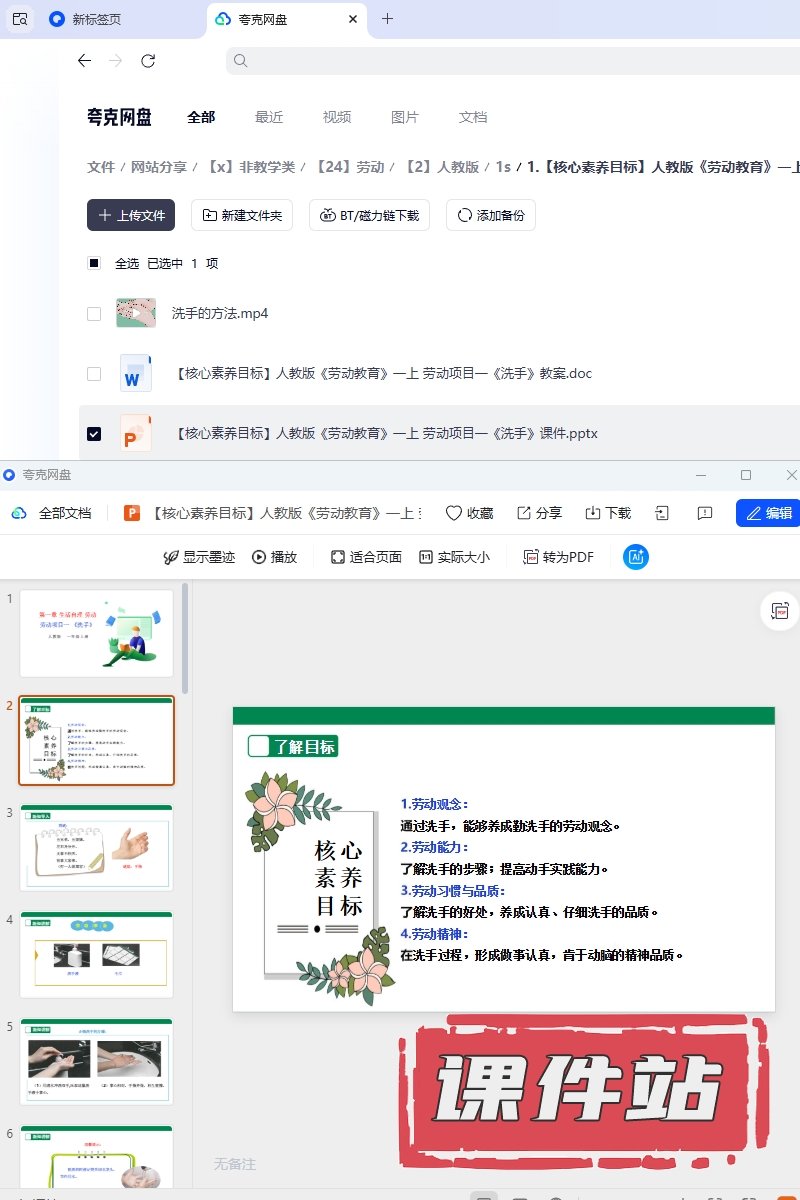Click the favorite heart icon (收藏)
The width and height of the screenshot is (800, 1200).
coord(454,513)
